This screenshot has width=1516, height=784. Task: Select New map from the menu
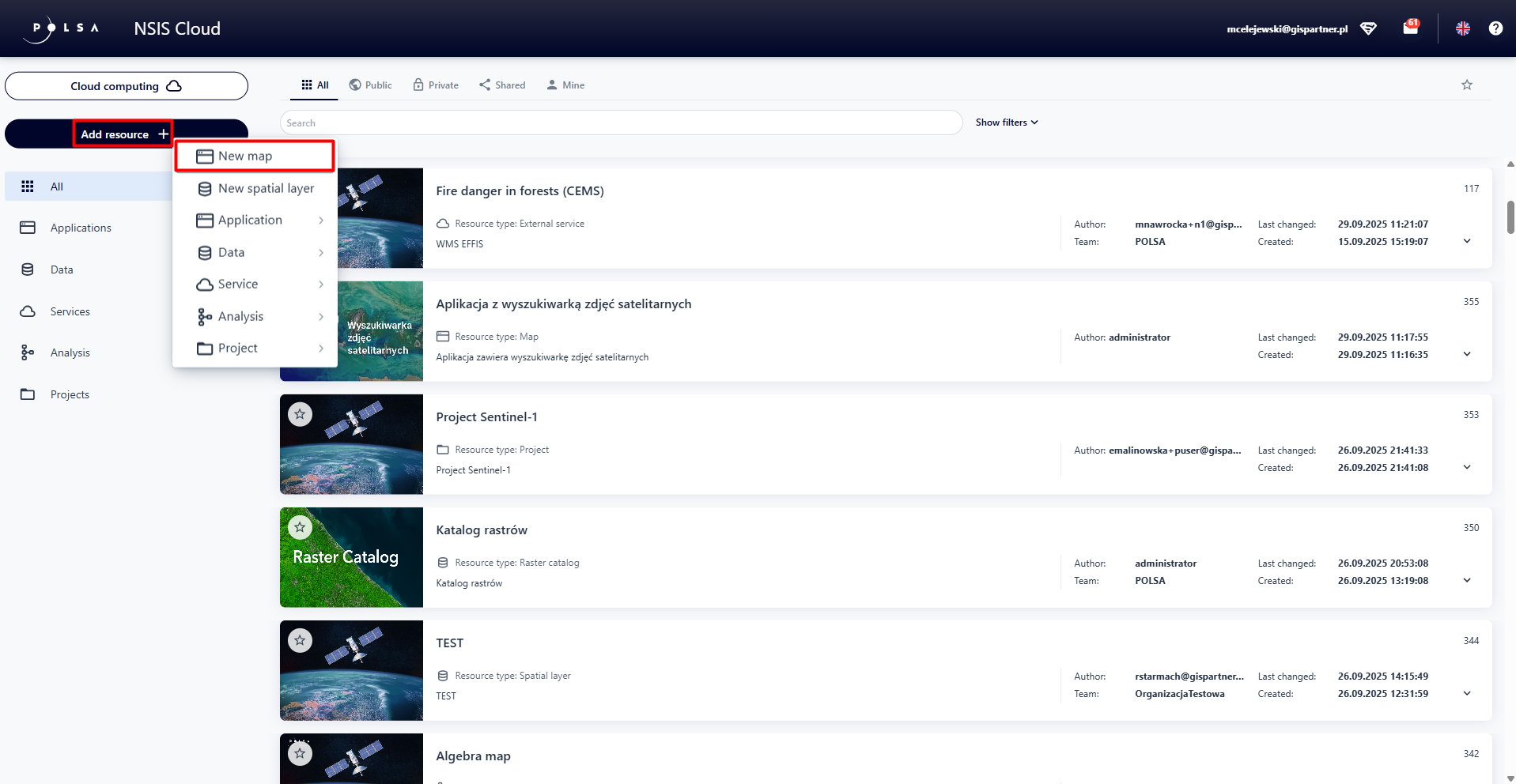[255, 156]
